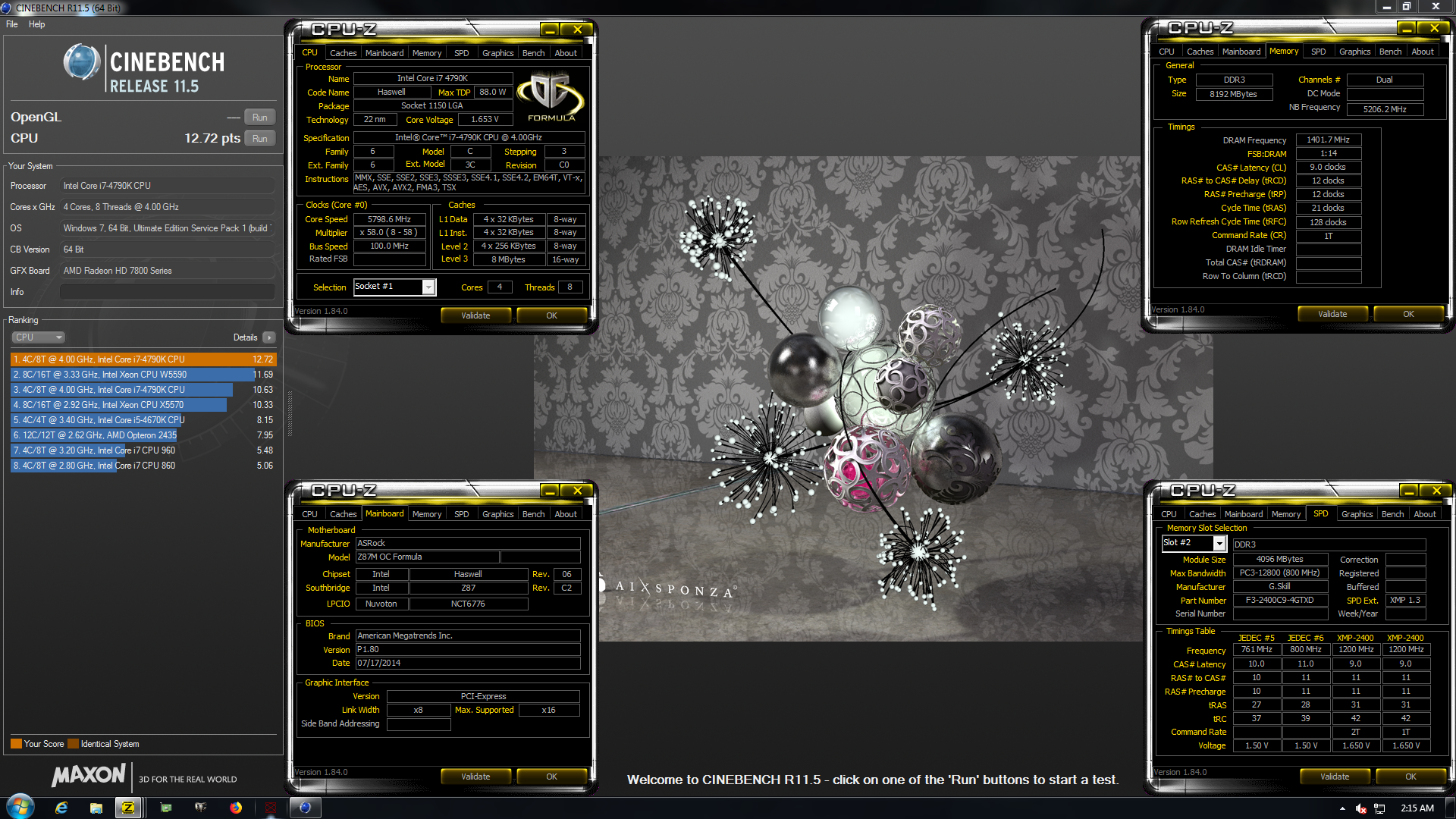Click DRAM Frequency 1401.7 MHz value
The width and height of the screenshot is (1456, 819).
pyautogui.click(x=1329, y=140)
